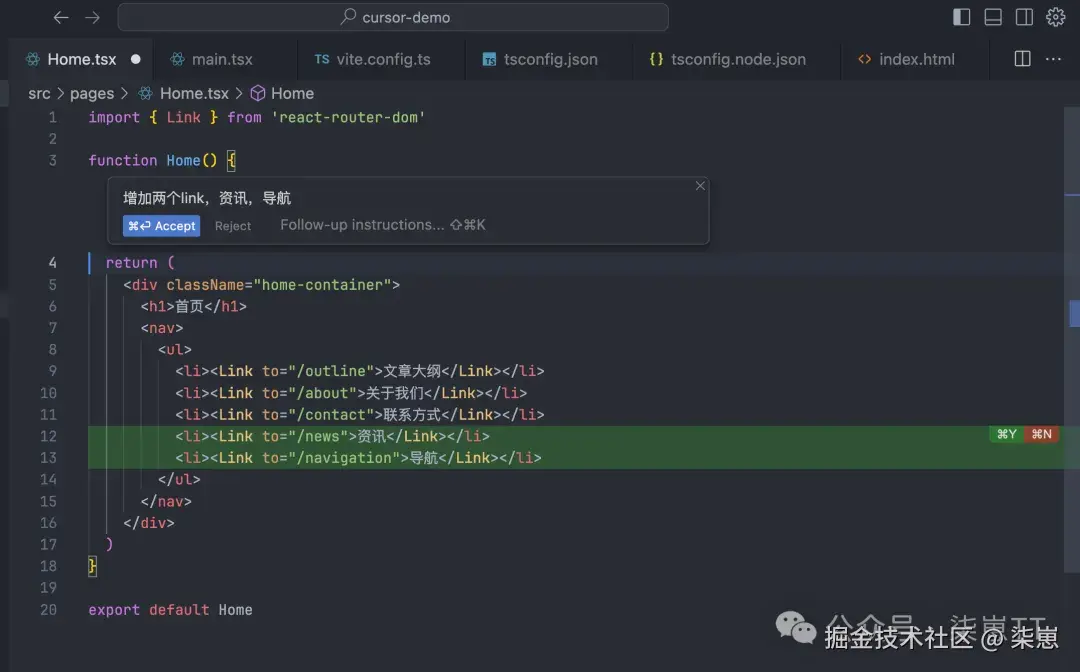Click the /news Link code line
Screen dimensions: 1080x672
332,437
